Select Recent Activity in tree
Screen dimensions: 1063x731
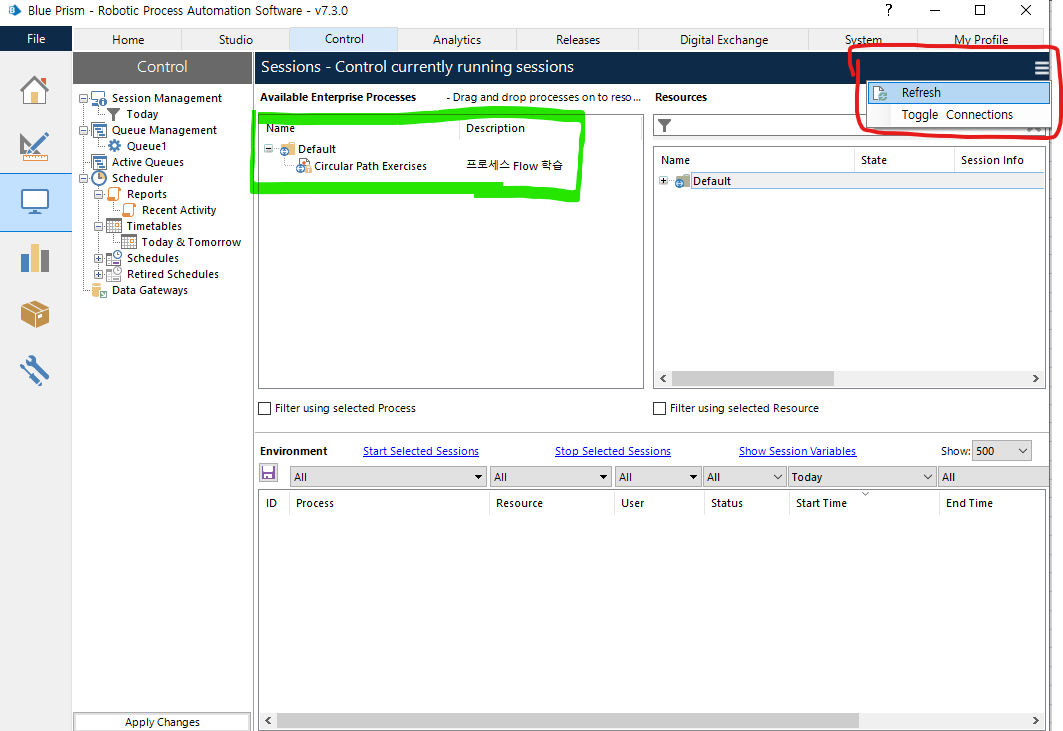(179, 210)
